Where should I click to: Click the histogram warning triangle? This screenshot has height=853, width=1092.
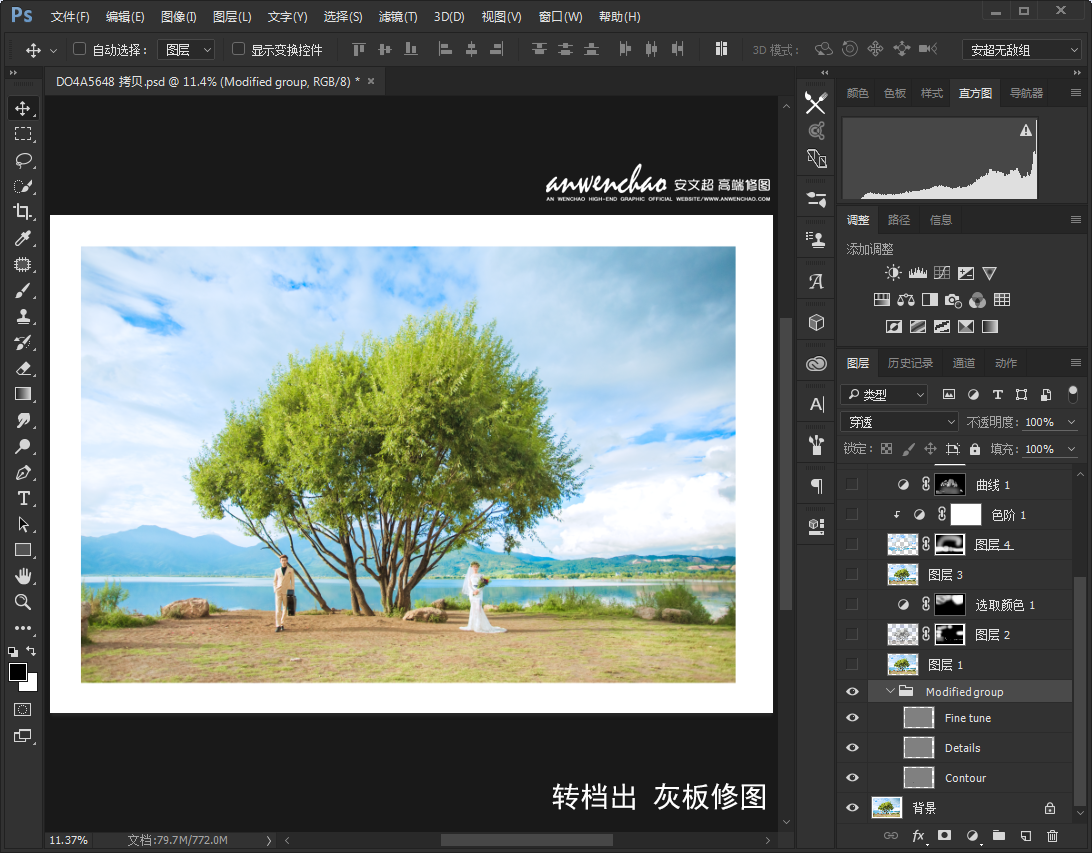tap(1026, 130)
